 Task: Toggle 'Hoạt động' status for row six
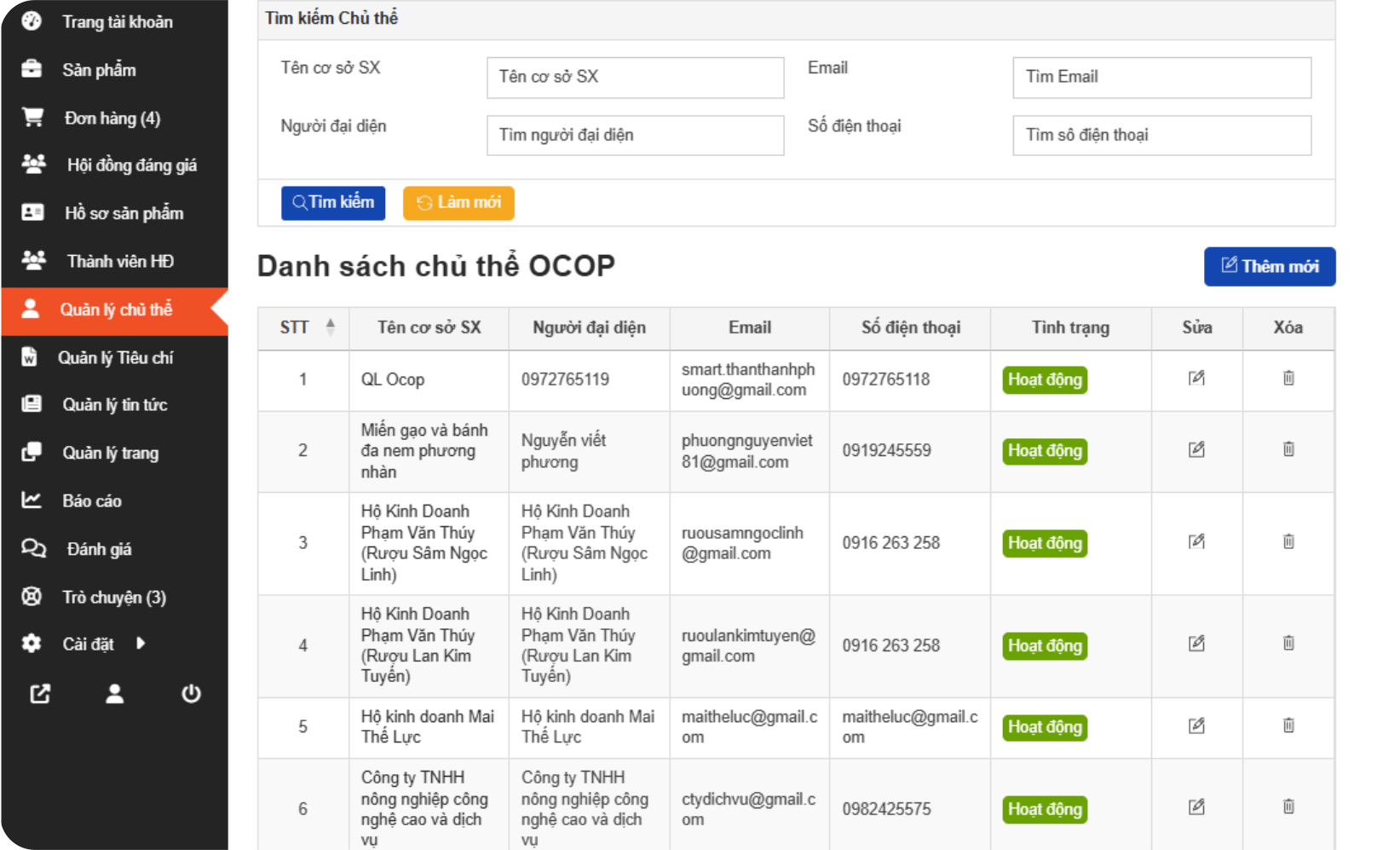click(x=1044, y=808)
